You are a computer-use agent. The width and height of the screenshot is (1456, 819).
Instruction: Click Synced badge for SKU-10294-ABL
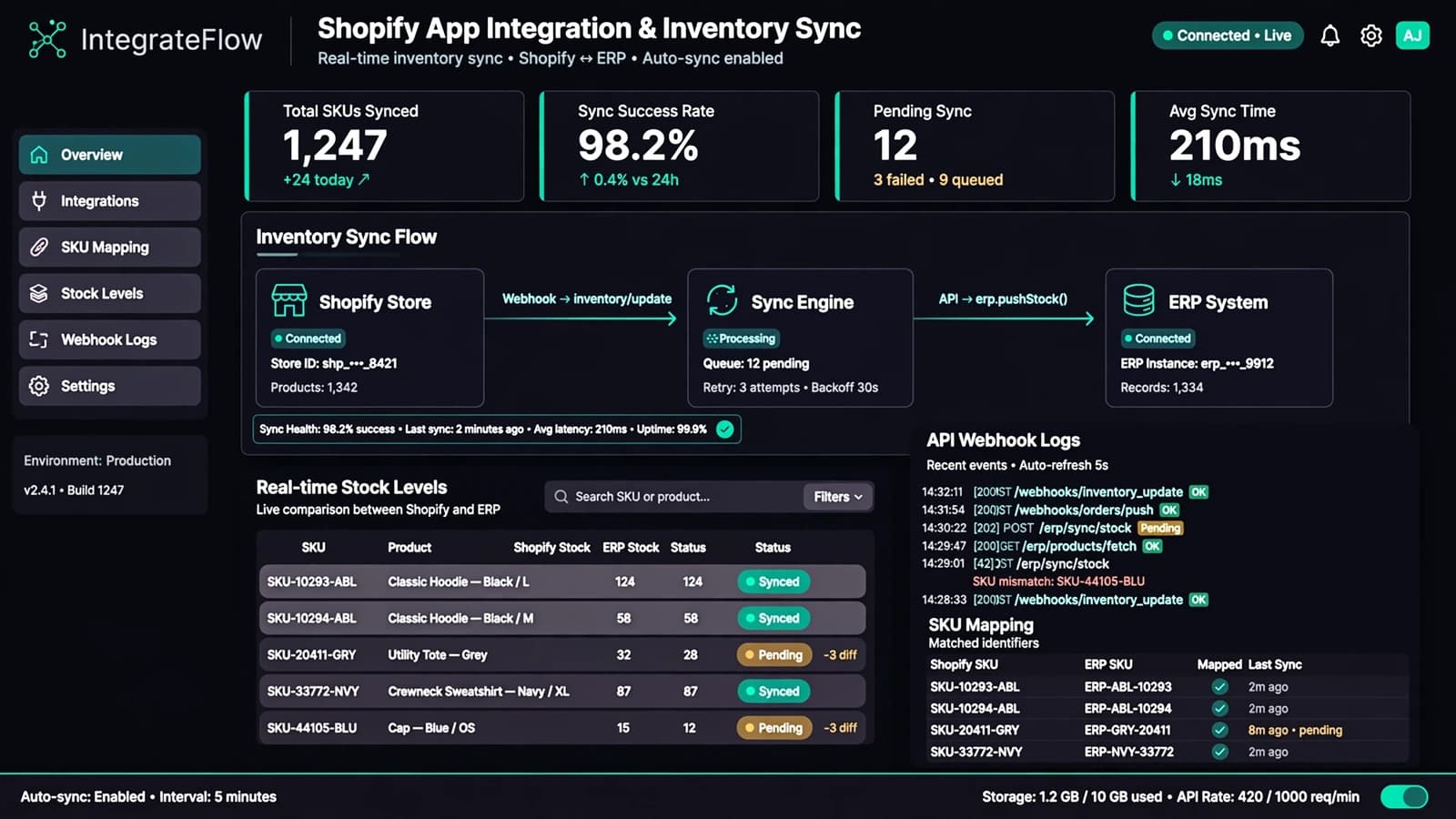pyautogui.click(x=773, y=619)
